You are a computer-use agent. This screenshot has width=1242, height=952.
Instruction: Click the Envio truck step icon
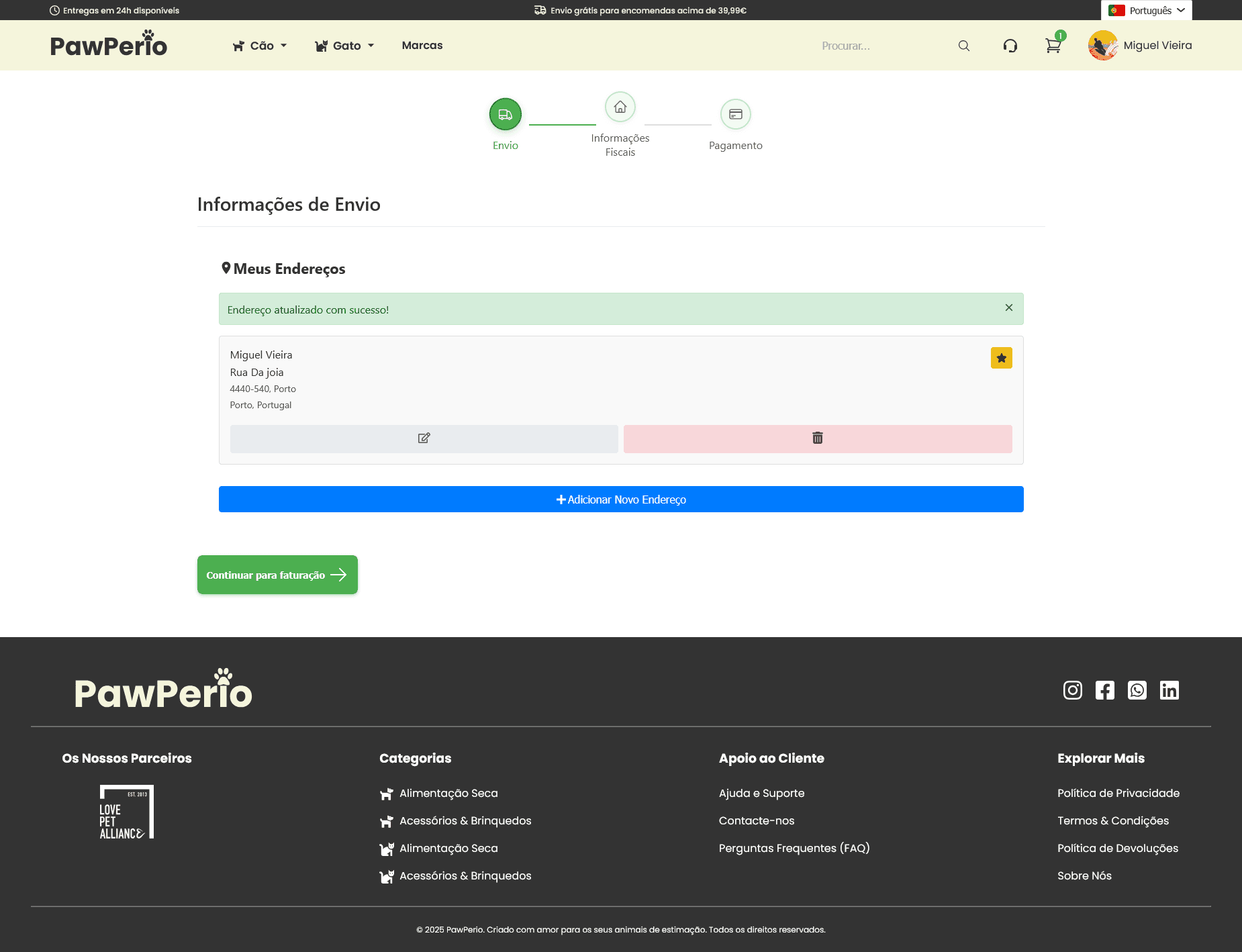tap(505, 114)
